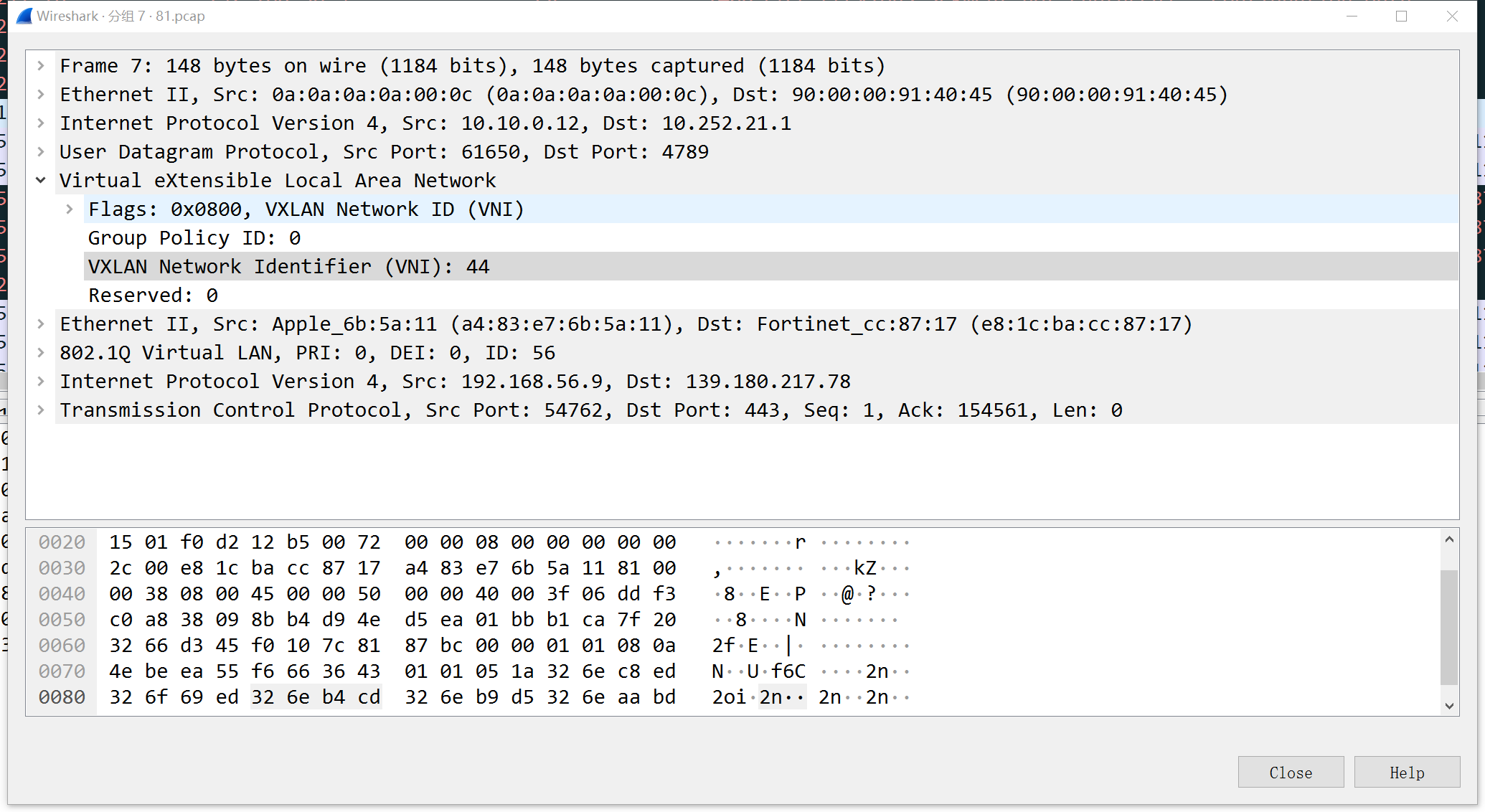The height and width of the screenshot is (812, 1485).
Task: Expand Internet Protocol Src 10.10.0.12 row
Action: click(x=41, y=123)
